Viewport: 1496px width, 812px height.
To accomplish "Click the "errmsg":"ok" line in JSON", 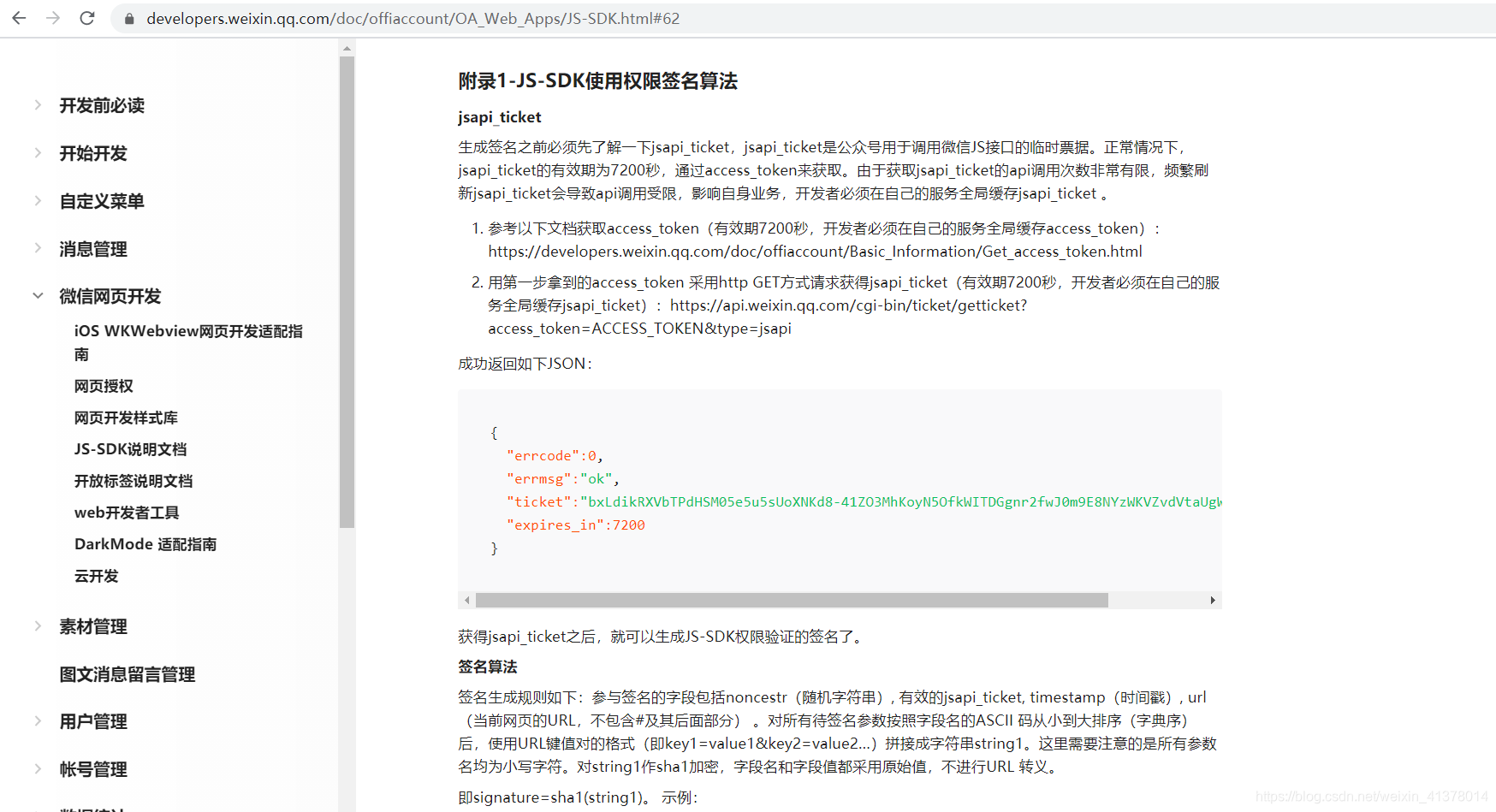I will point(562,479).
